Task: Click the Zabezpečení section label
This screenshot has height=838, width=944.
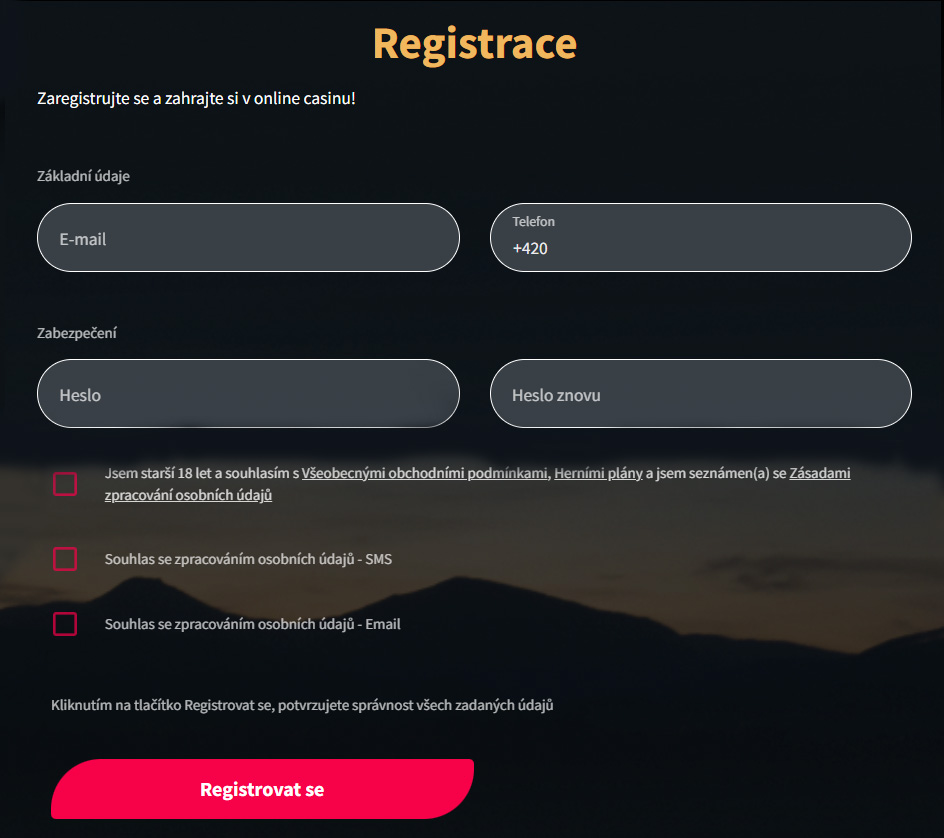Action: [77, 333]
